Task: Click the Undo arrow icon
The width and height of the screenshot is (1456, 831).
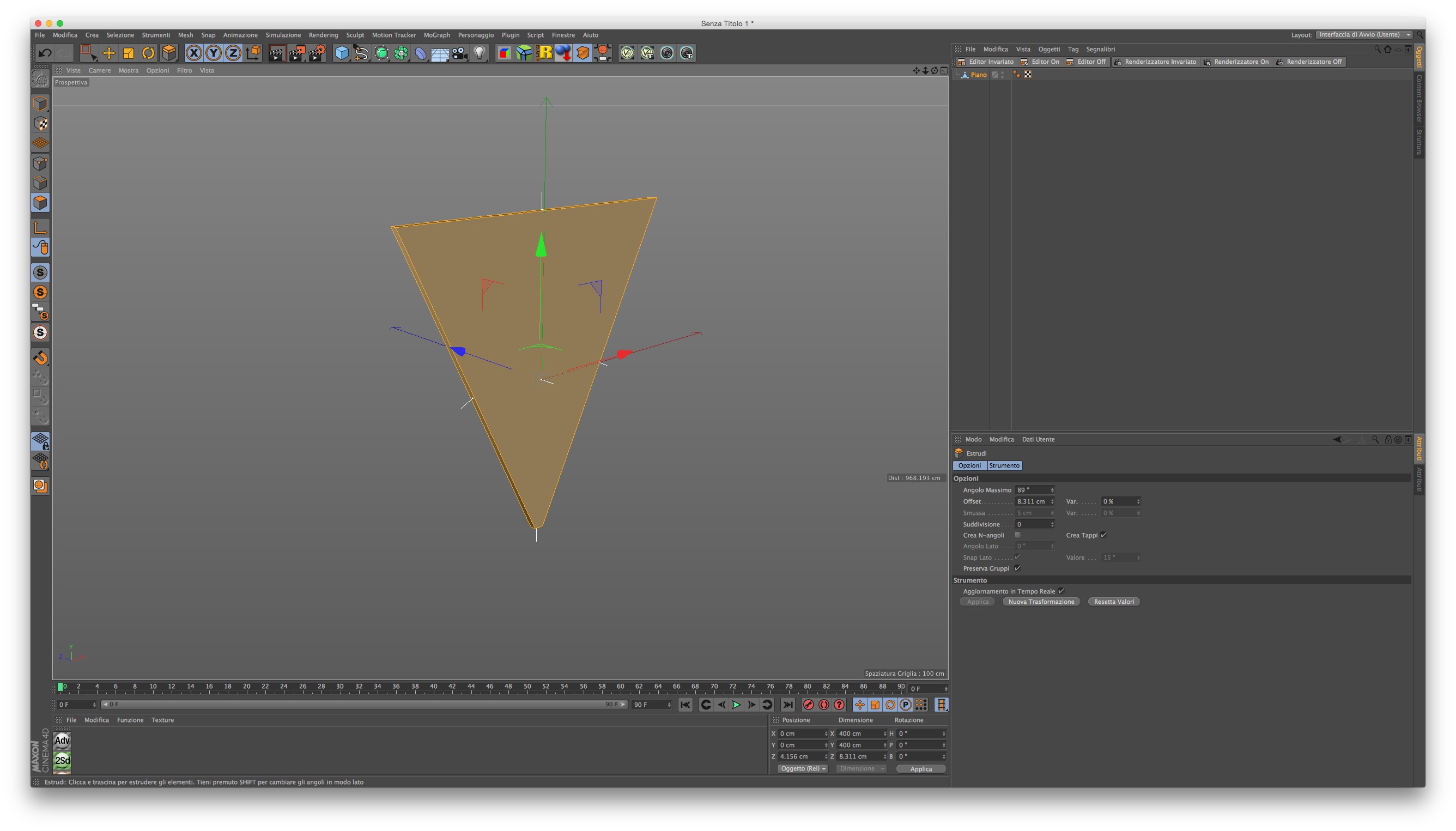Action: [45, 53]
